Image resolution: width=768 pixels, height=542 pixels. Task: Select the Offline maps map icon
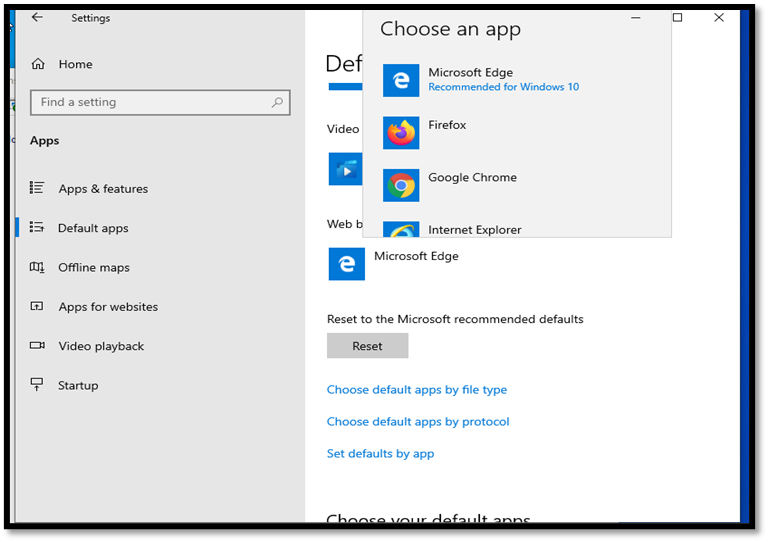[x=37, y=267]
